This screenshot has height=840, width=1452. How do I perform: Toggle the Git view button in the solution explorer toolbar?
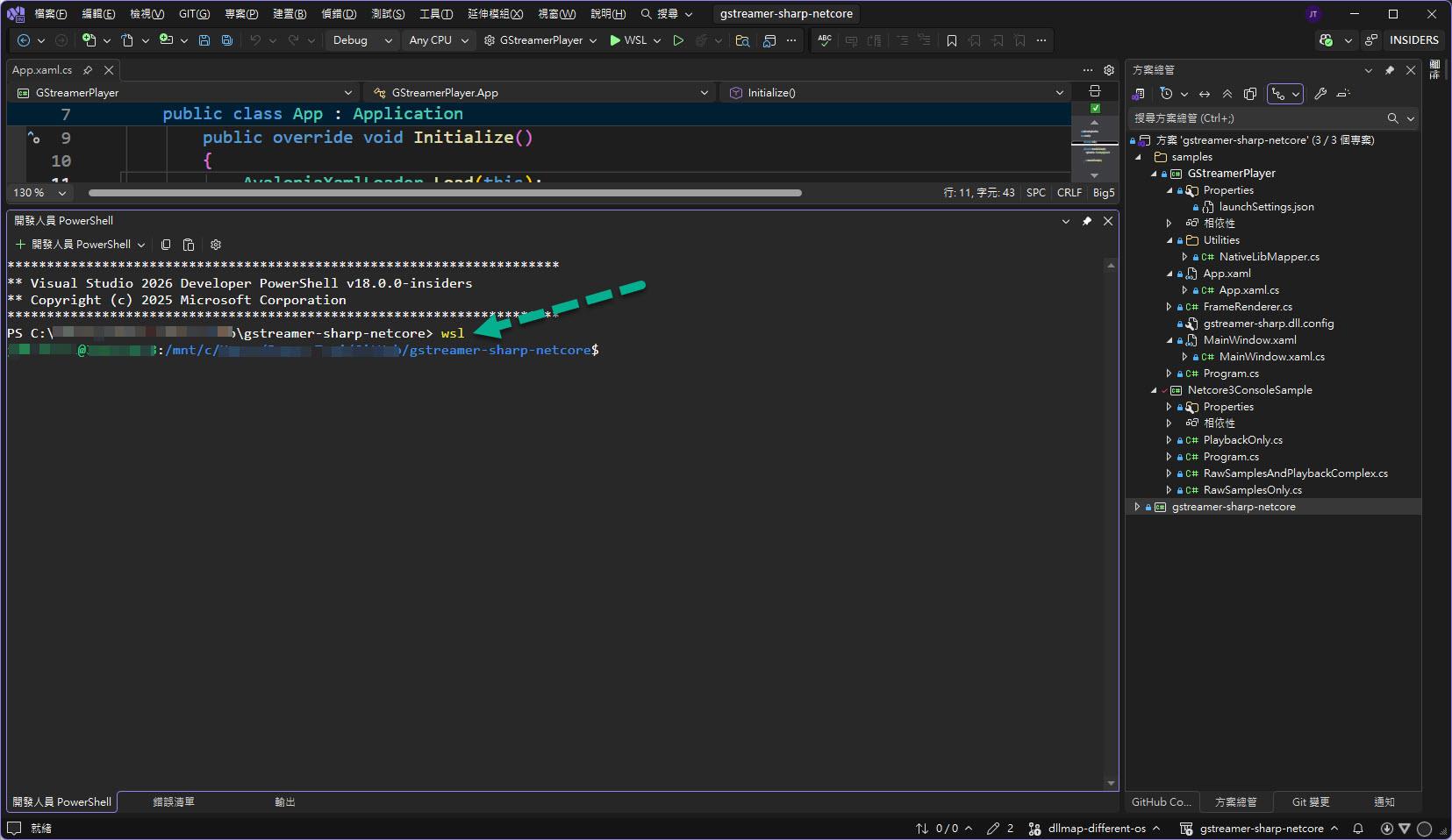click(1279, 94)
